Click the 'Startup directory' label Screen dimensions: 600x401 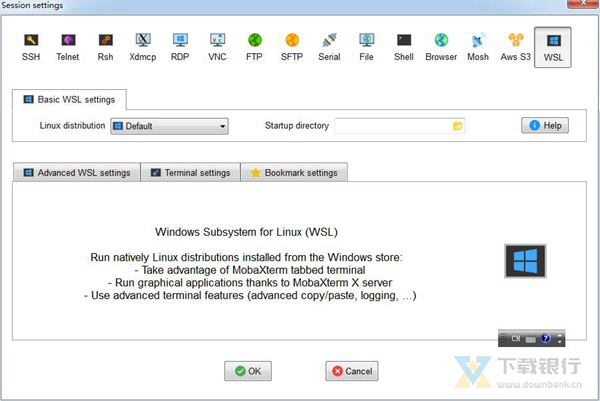pos(297,126)
